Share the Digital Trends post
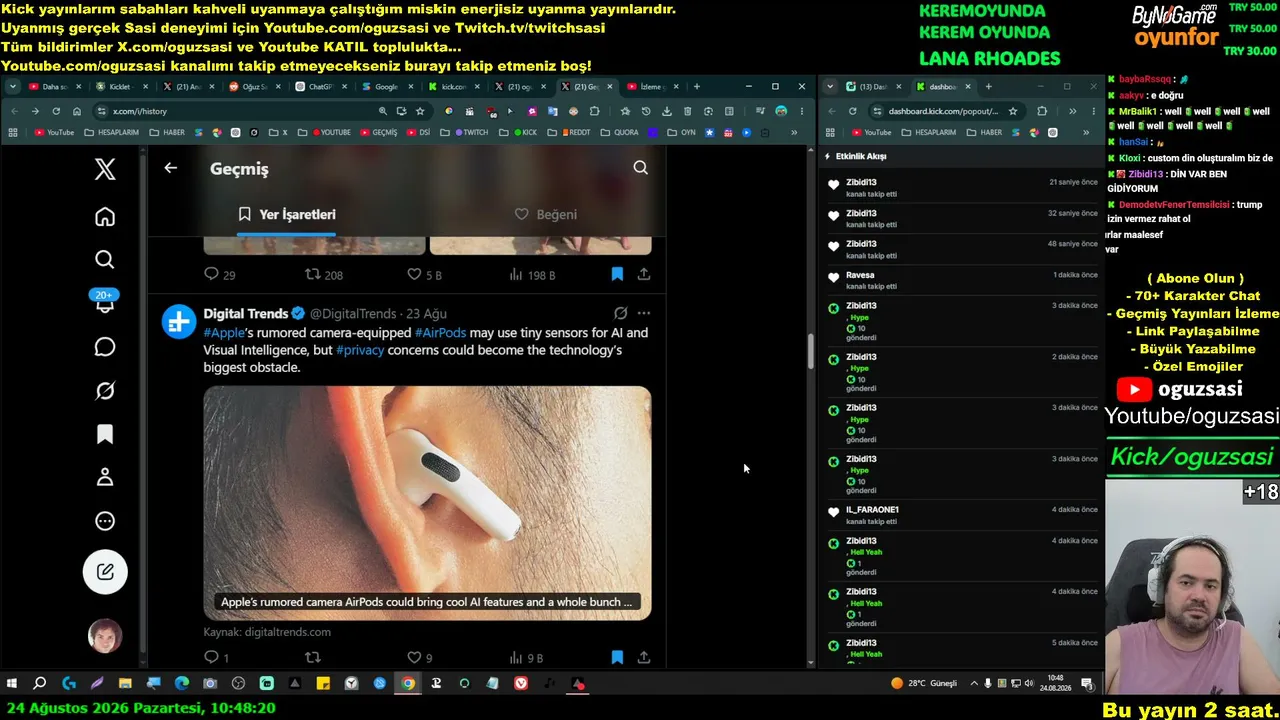 (x=644, y=658)
